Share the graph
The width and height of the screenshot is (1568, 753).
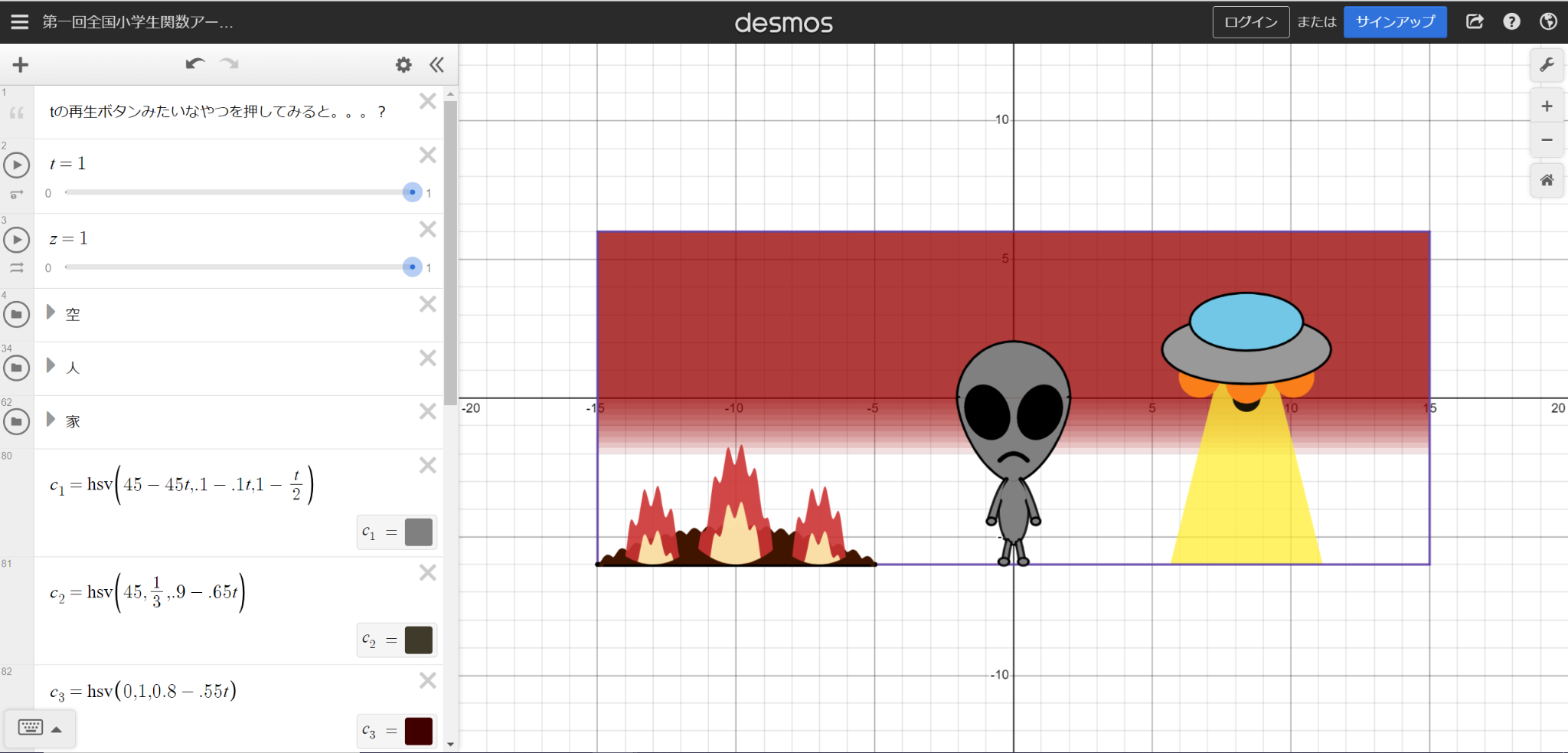(1475, 21)
